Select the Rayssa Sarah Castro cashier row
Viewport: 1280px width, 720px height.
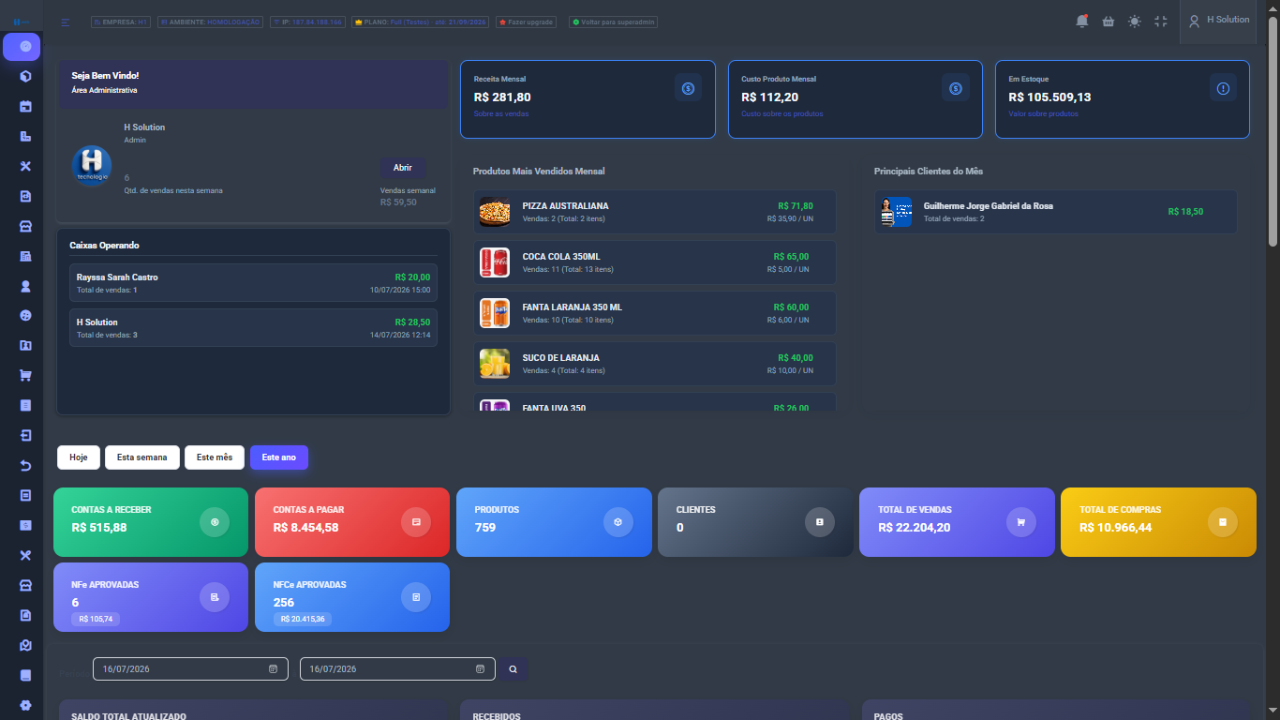click(x=254, y=283)
